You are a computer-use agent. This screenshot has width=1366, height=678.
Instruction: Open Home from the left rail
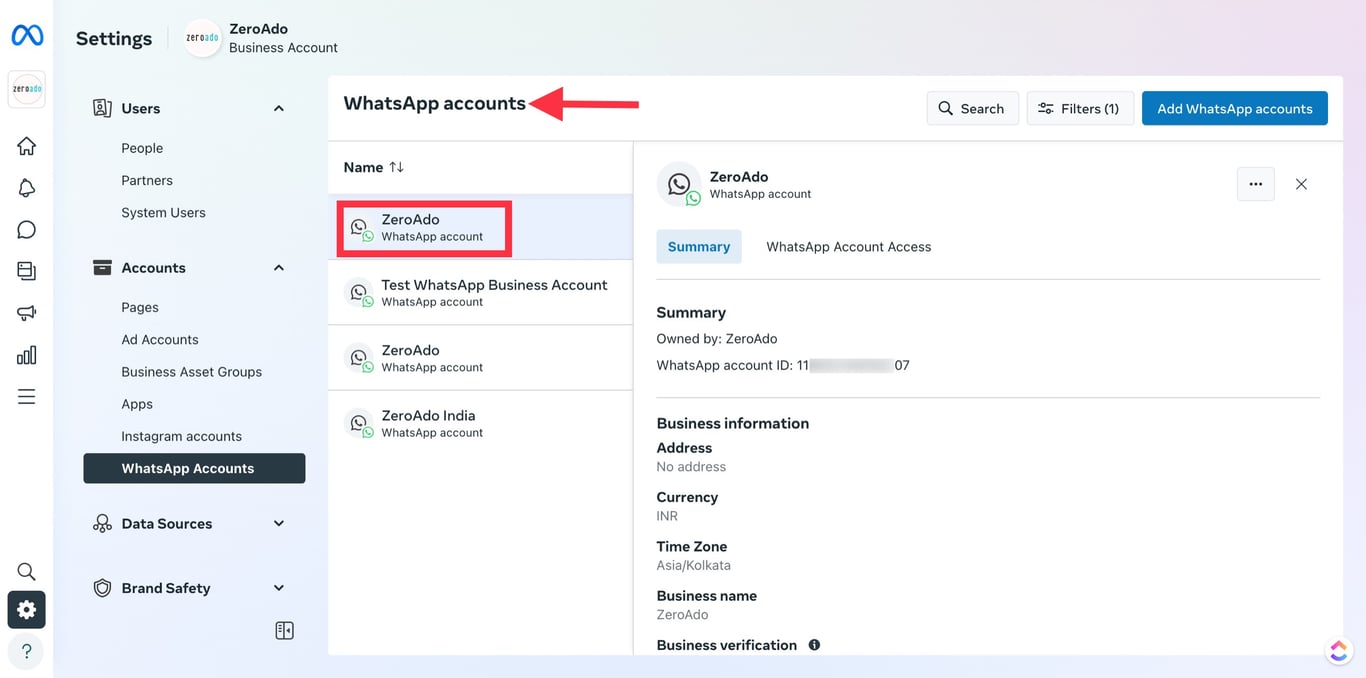point(27,146)
